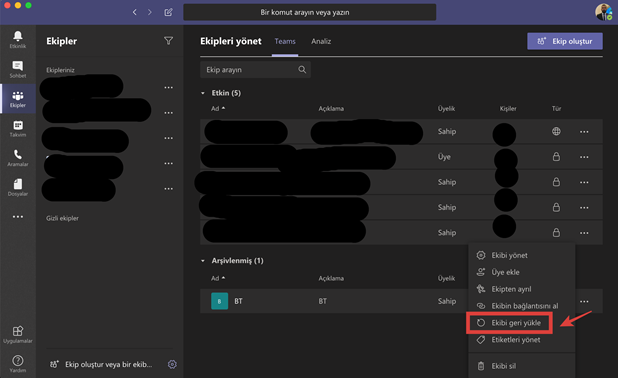Screen dimensions: 618x378
Task: Open options for the first team in Ekipleriniz
Action: coord(168,88)
